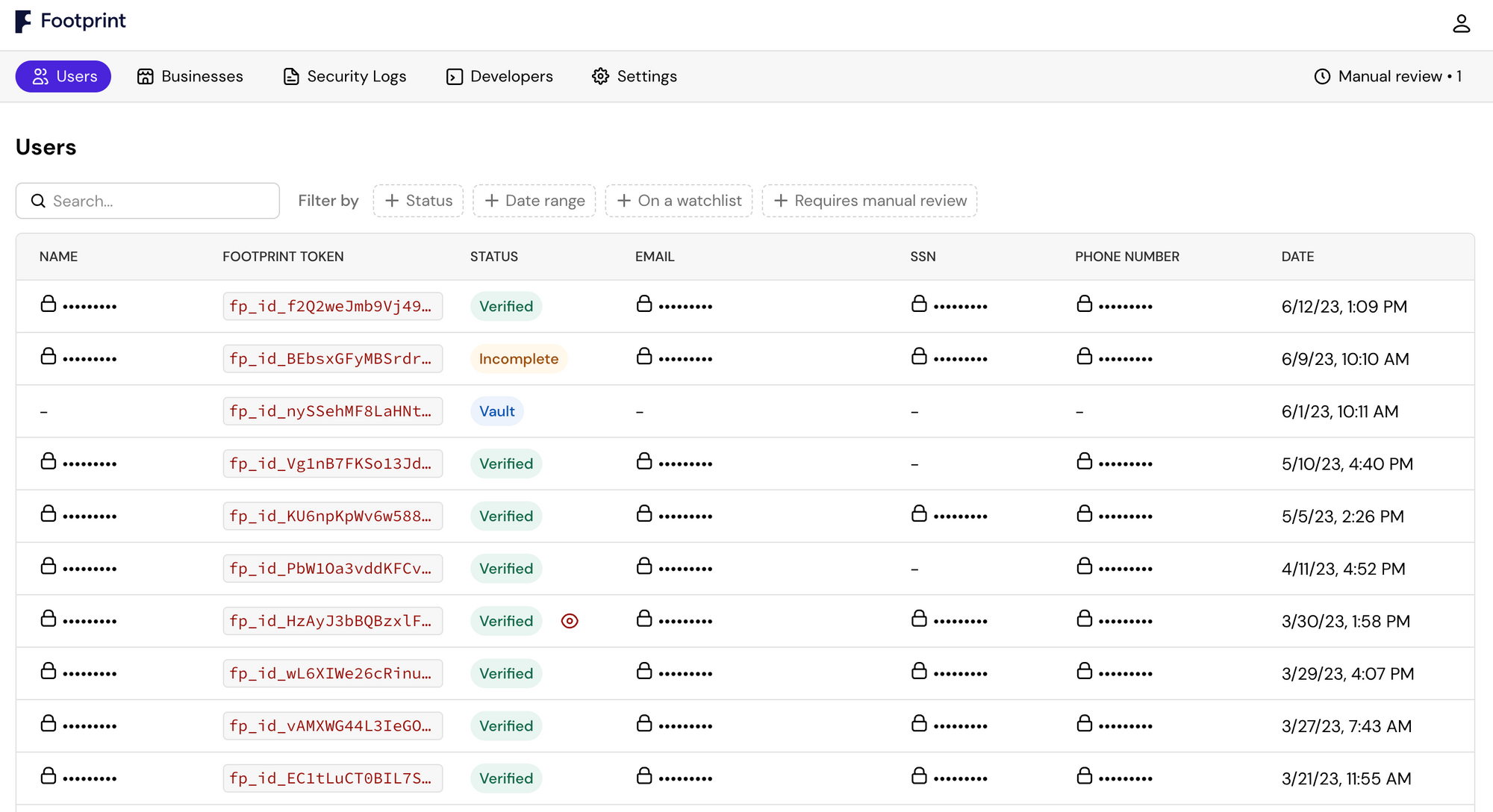This screenshot has width=1493, height=812.
Task: Click the Footprint logo icon
Action: pyautogui.click(x=23, y=22)
